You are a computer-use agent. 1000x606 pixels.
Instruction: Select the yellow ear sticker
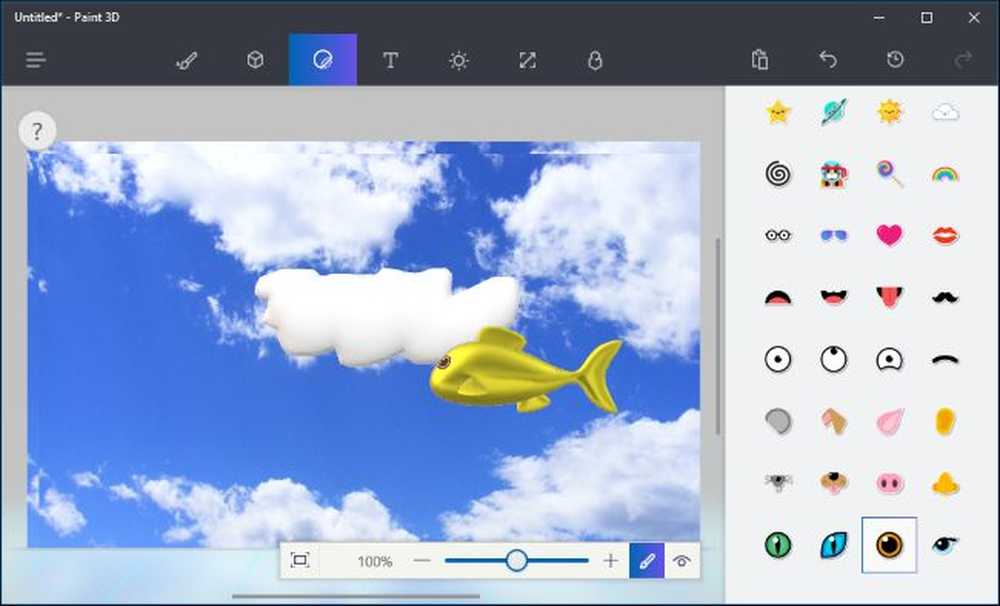[945, 421]
